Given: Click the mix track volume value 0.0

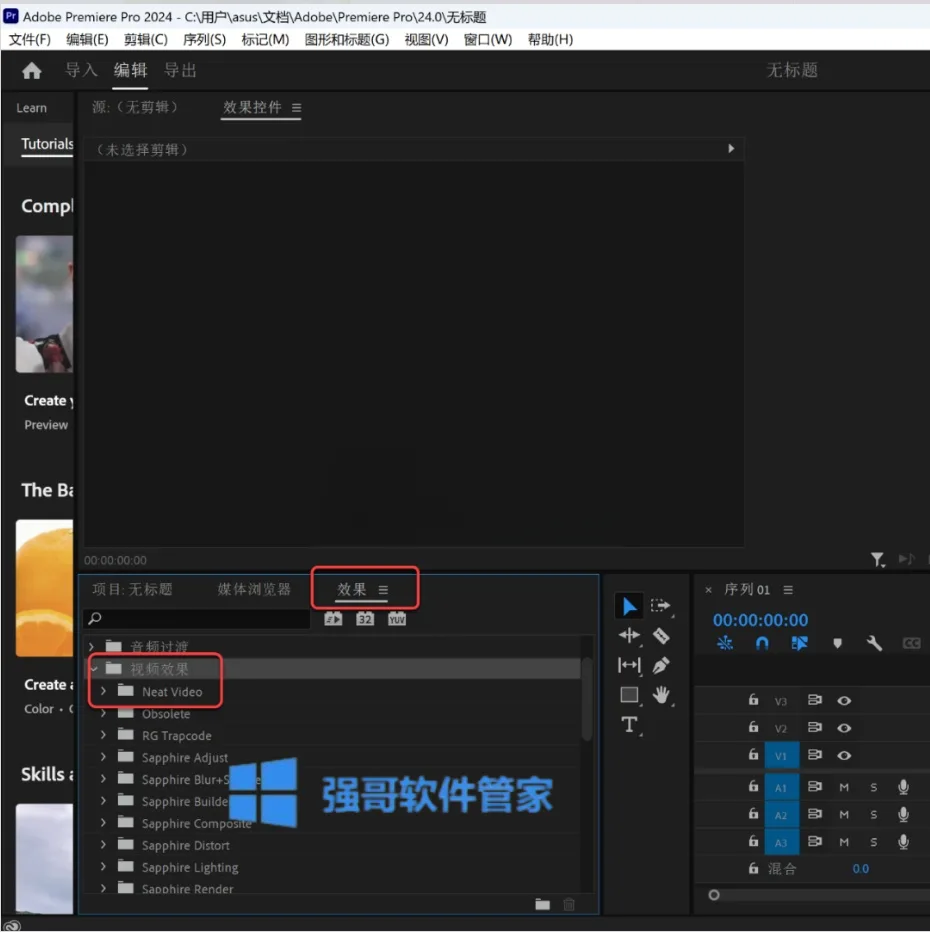Looking at the screenshot, I should pos(860,869).
